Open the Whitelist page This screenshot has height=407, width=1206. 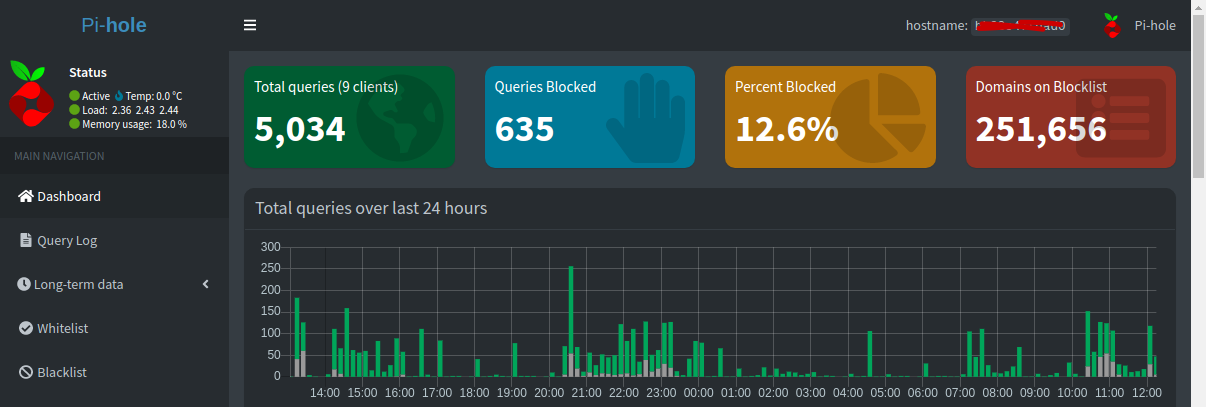pos(63,328)
